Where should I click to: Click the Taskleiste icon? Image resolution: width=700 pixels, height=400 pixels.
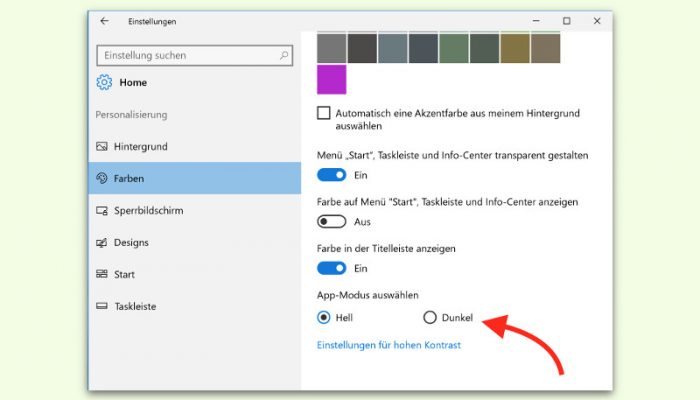pyautogui.click(x=102, y=306)
